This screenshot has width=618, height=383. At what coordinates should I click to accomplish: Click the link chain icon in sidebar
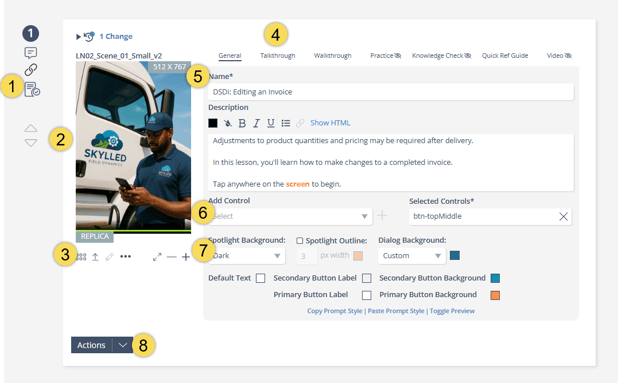click(31, 70)
